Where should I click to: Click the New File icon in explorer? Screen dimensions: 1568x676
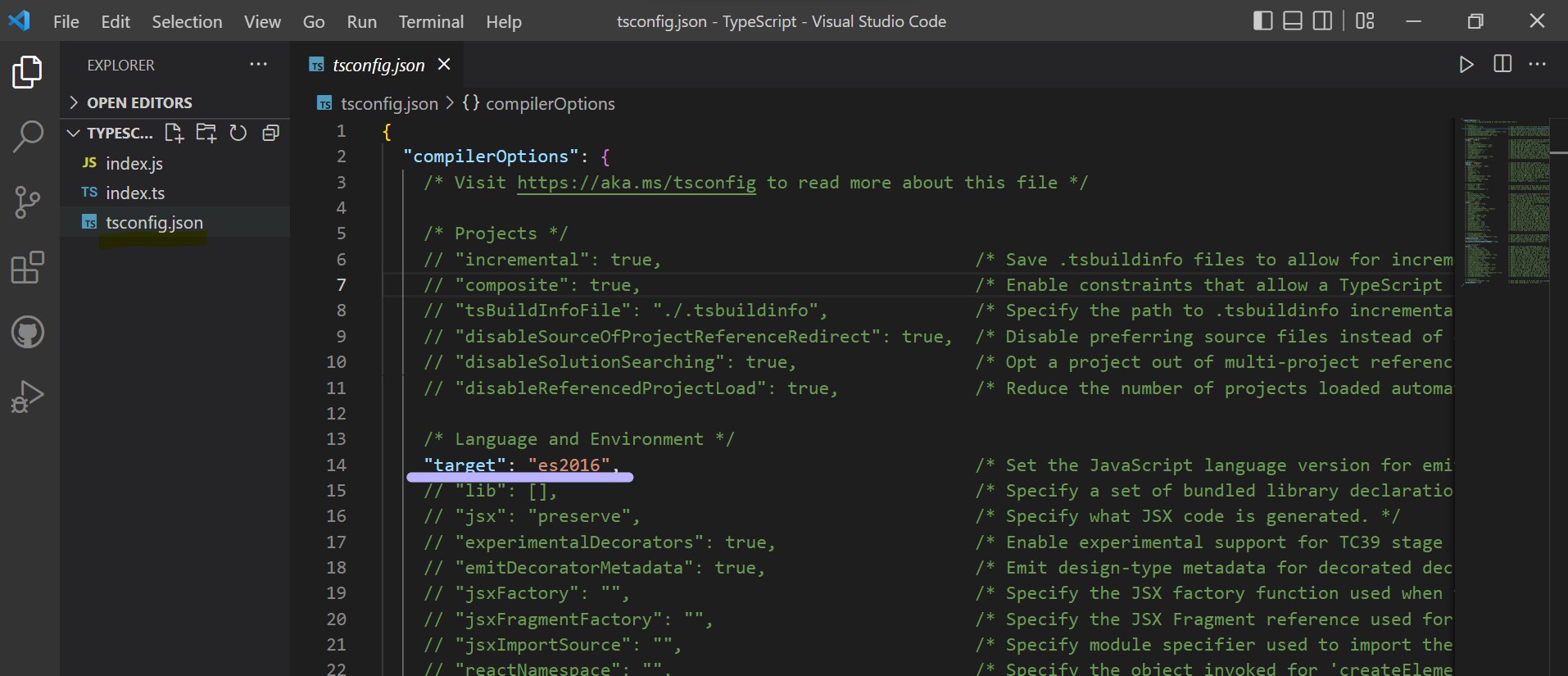[174, 133]
